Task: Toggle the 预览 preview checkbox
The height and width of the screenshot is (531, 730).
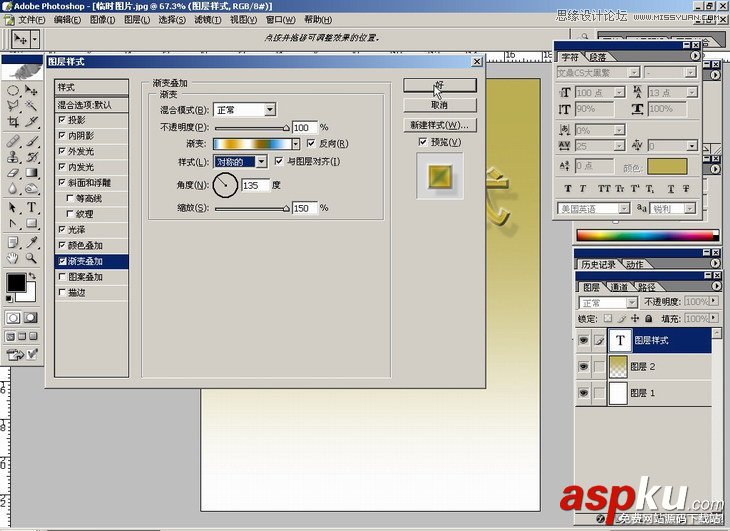Action: 423,142
